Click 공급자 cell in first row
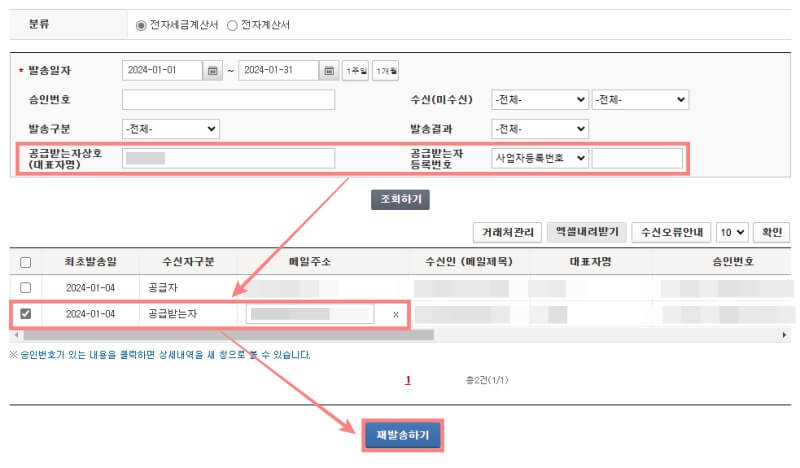The height and width of the screenshot is (468, 800). pos(163,288)
